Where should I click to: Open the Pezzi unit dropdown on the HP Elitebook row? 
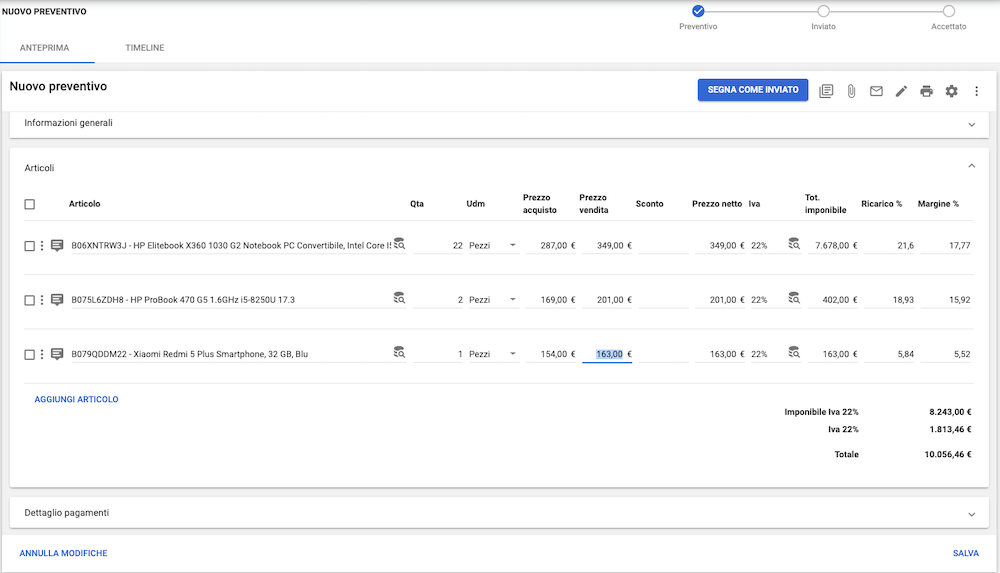(x=513, y=245)
